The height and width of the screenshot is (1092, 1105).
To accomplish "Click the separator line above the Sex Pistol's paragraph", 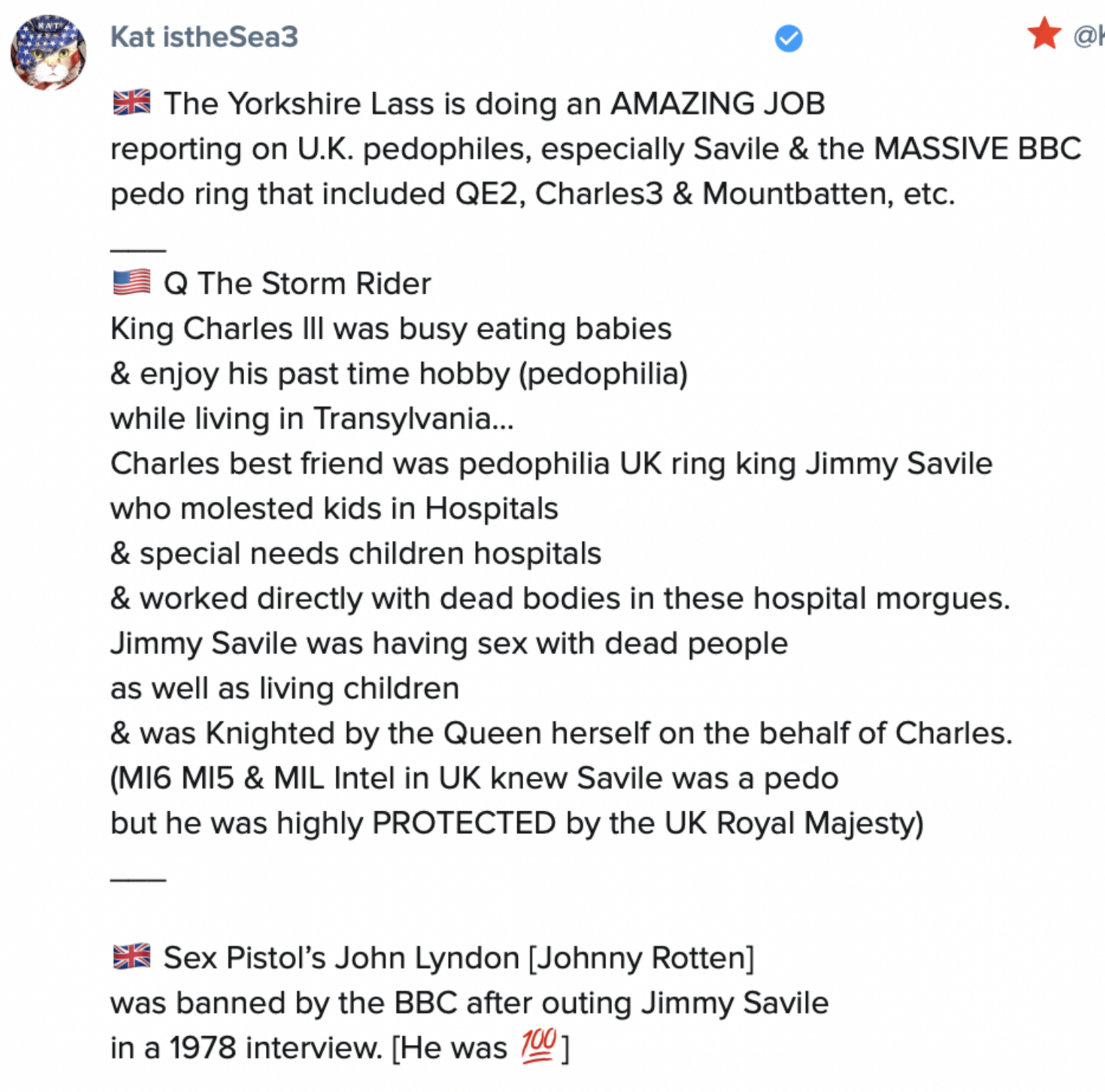I will tap(138, 879).
